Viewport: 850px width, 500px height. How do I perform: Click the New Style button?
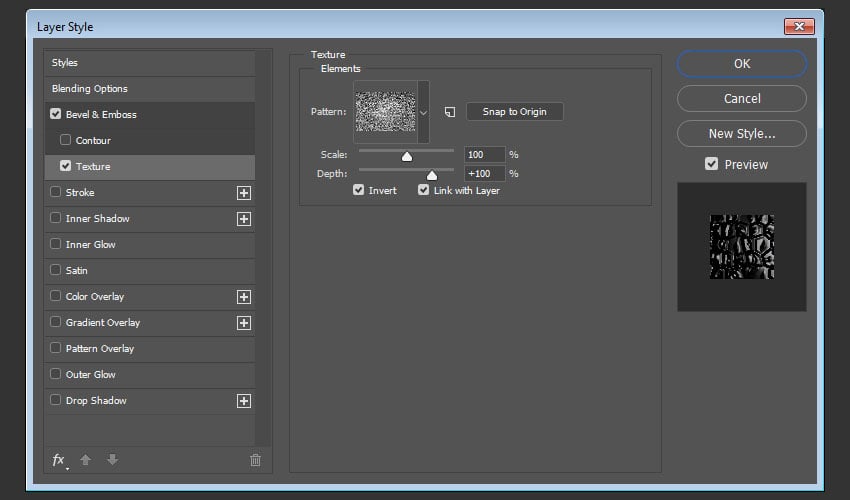[x=741, y=133]
